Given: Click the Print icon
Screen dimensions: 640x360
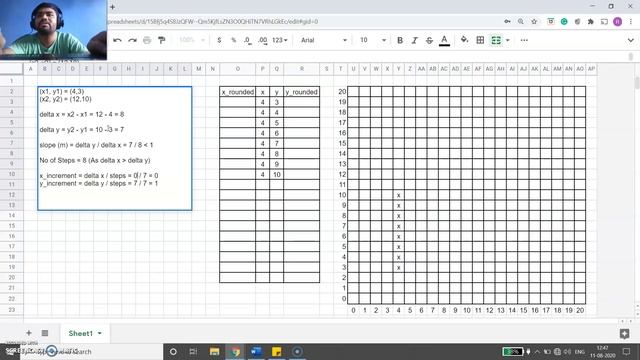Looking at the screenshot, I should pos(147,40).
